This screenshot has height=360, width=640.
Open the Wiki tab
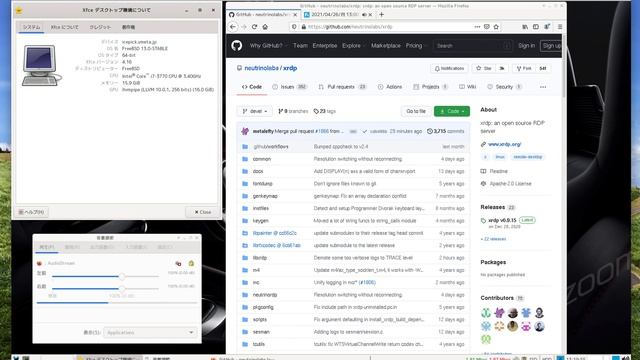pos(467,87)
